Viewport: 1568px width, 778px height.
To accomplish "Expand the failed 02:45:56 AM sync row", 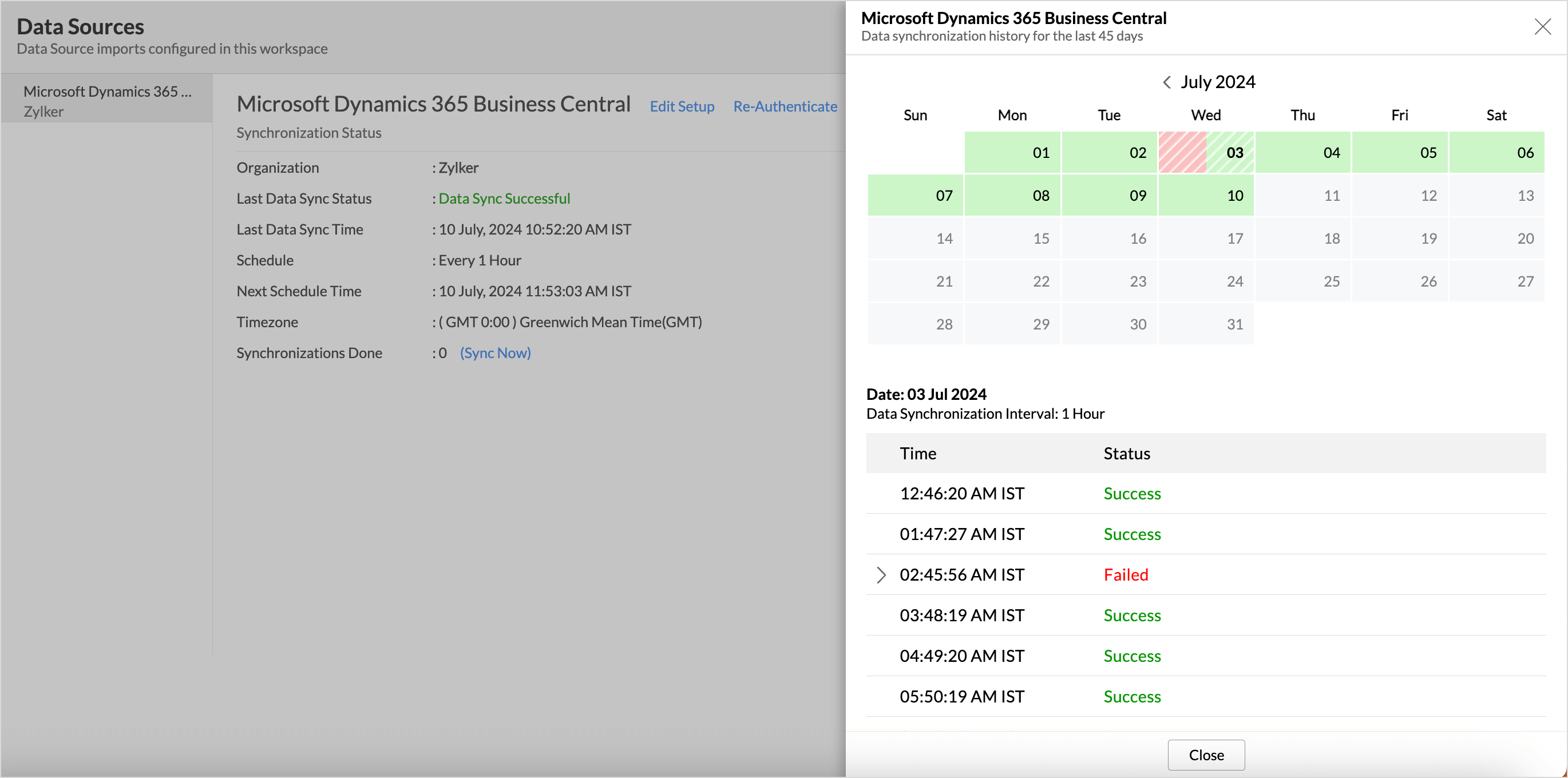I will [x=881, y=575].
